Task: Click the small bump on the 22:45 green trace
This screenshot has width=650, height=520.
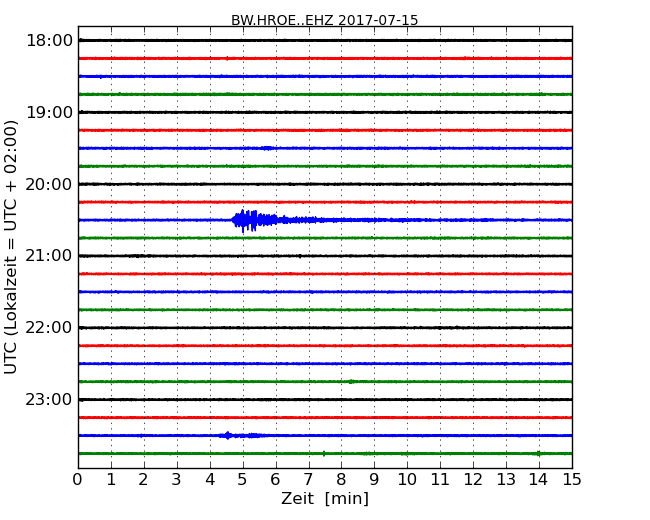Action: (351, 381)
